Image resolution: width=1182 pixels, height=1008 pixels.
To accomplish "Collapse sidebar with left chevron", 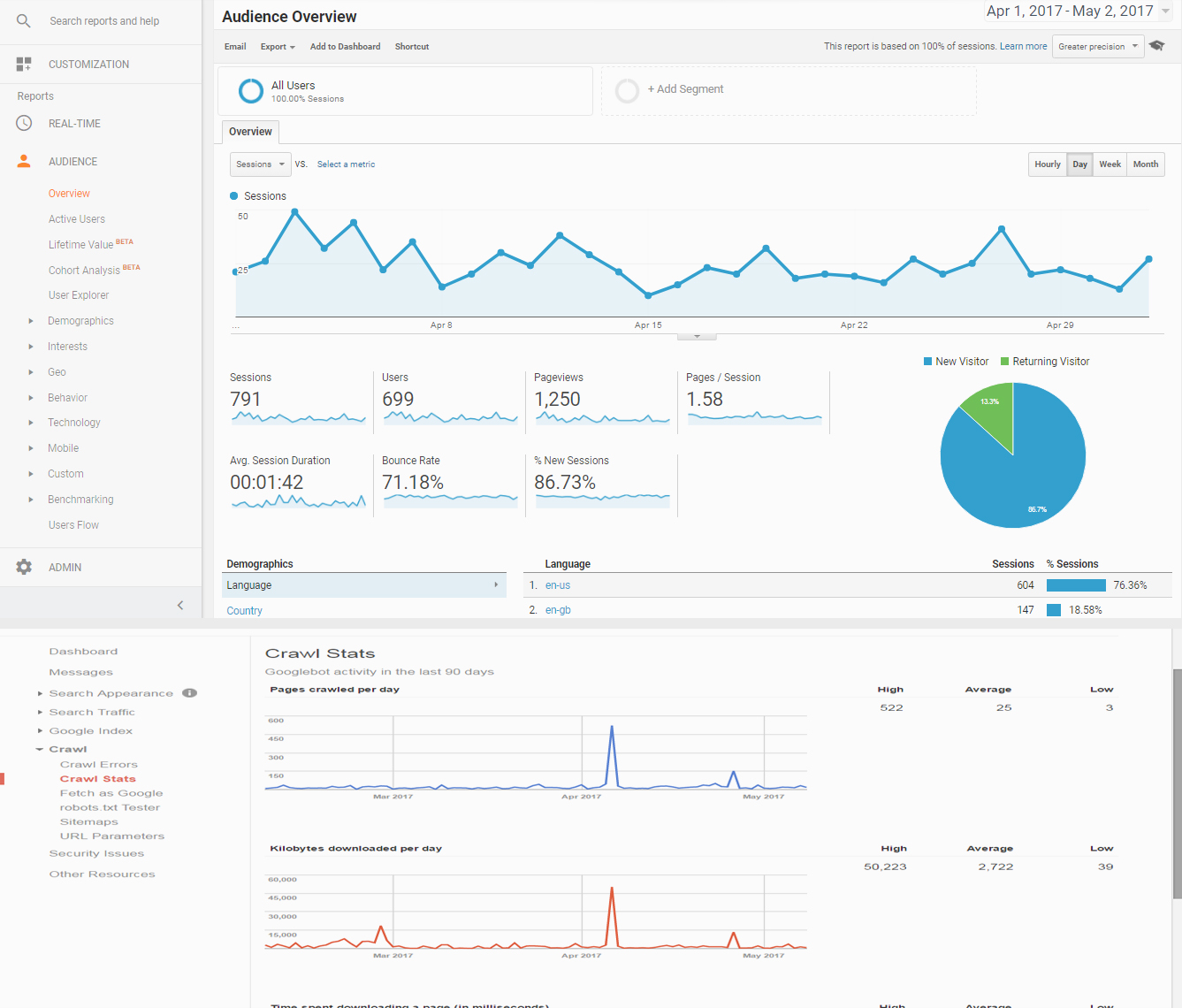I will point(180,605).
